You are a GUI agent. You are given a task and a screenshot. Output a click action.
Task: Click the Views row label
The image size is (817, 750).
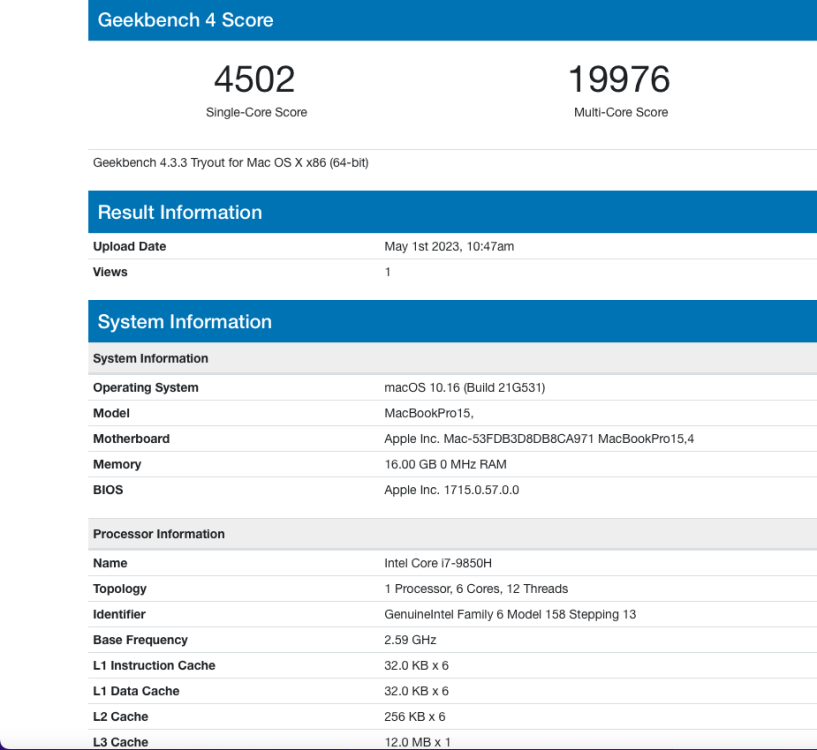click(110, 272)
